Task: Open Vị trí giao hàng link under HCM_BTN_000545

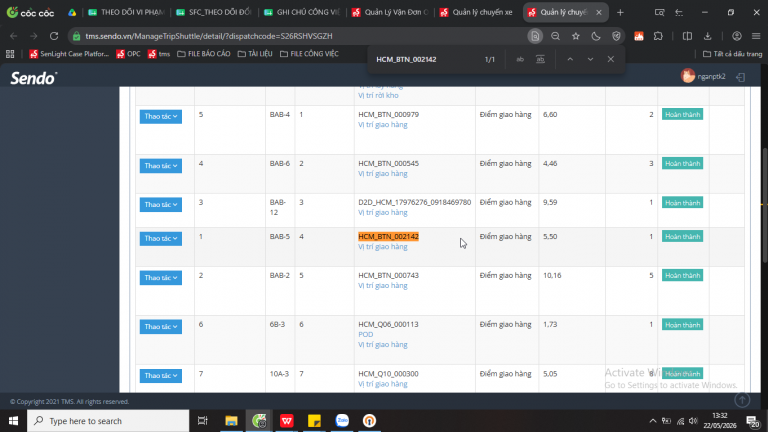Action: pos(383,174)
